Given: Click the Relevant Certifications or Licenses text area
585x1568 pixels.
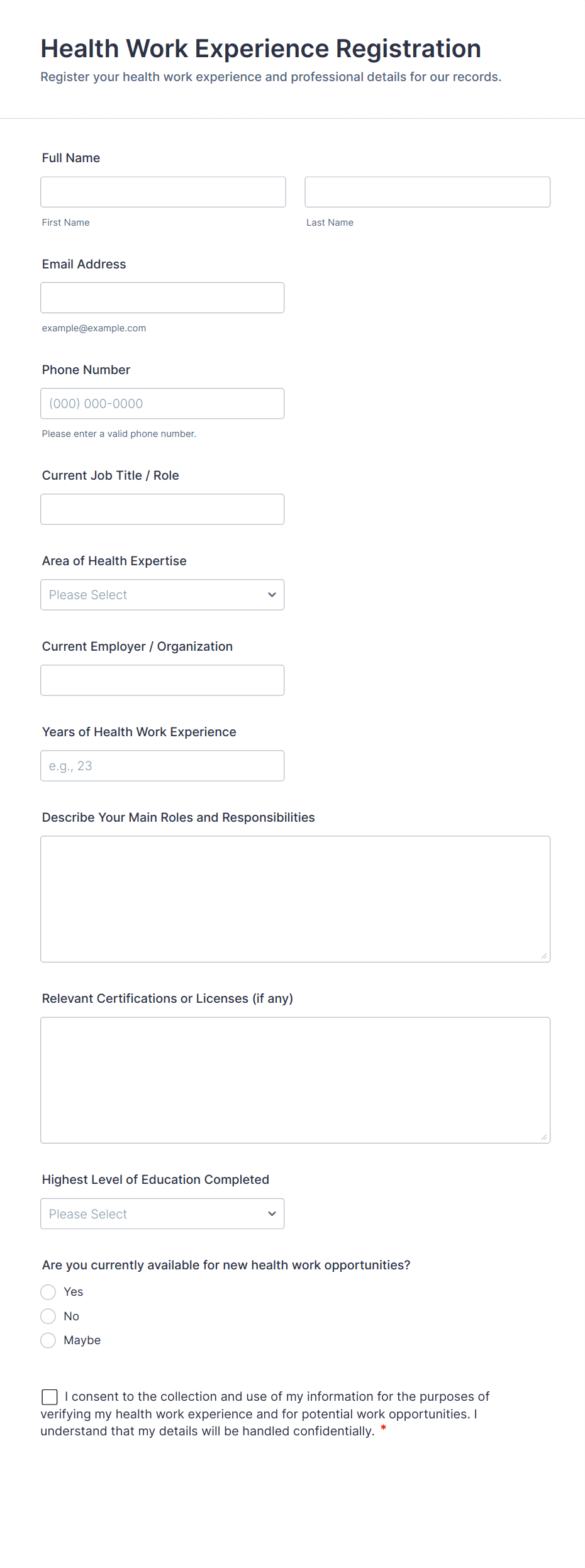Looking at the screenshot, I should click(295, 1079).
